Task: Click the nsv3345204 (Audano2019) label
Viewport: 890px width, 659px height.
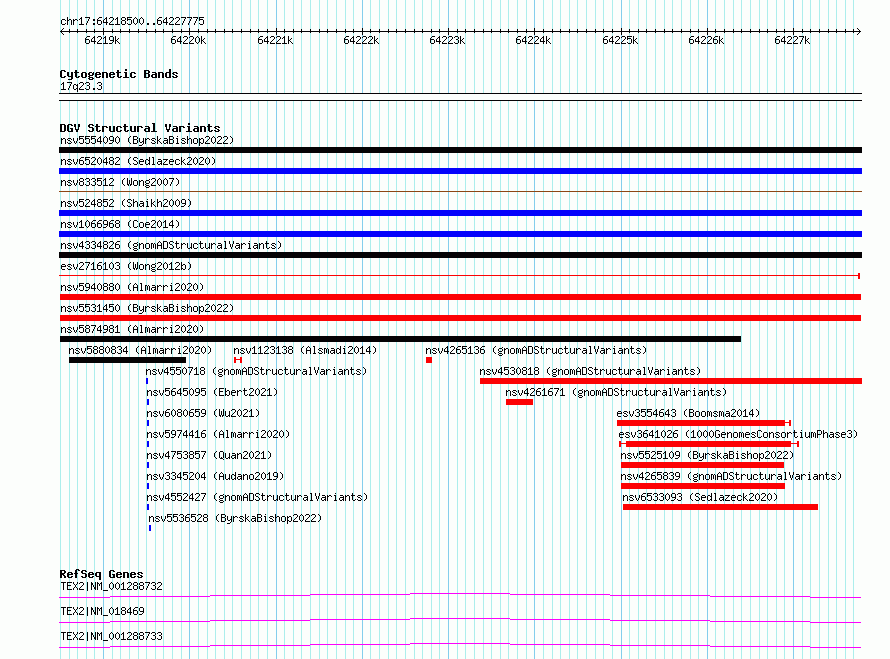Action: 215,476
